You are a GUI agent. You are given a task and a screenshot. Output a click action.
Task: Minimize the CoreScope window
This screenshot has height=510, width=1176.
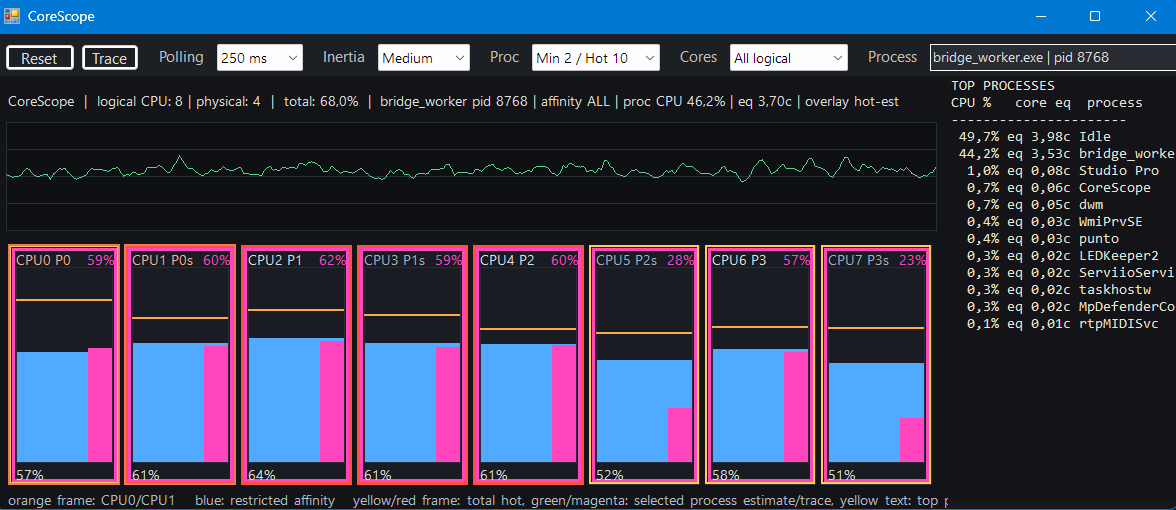(1041, 16)
